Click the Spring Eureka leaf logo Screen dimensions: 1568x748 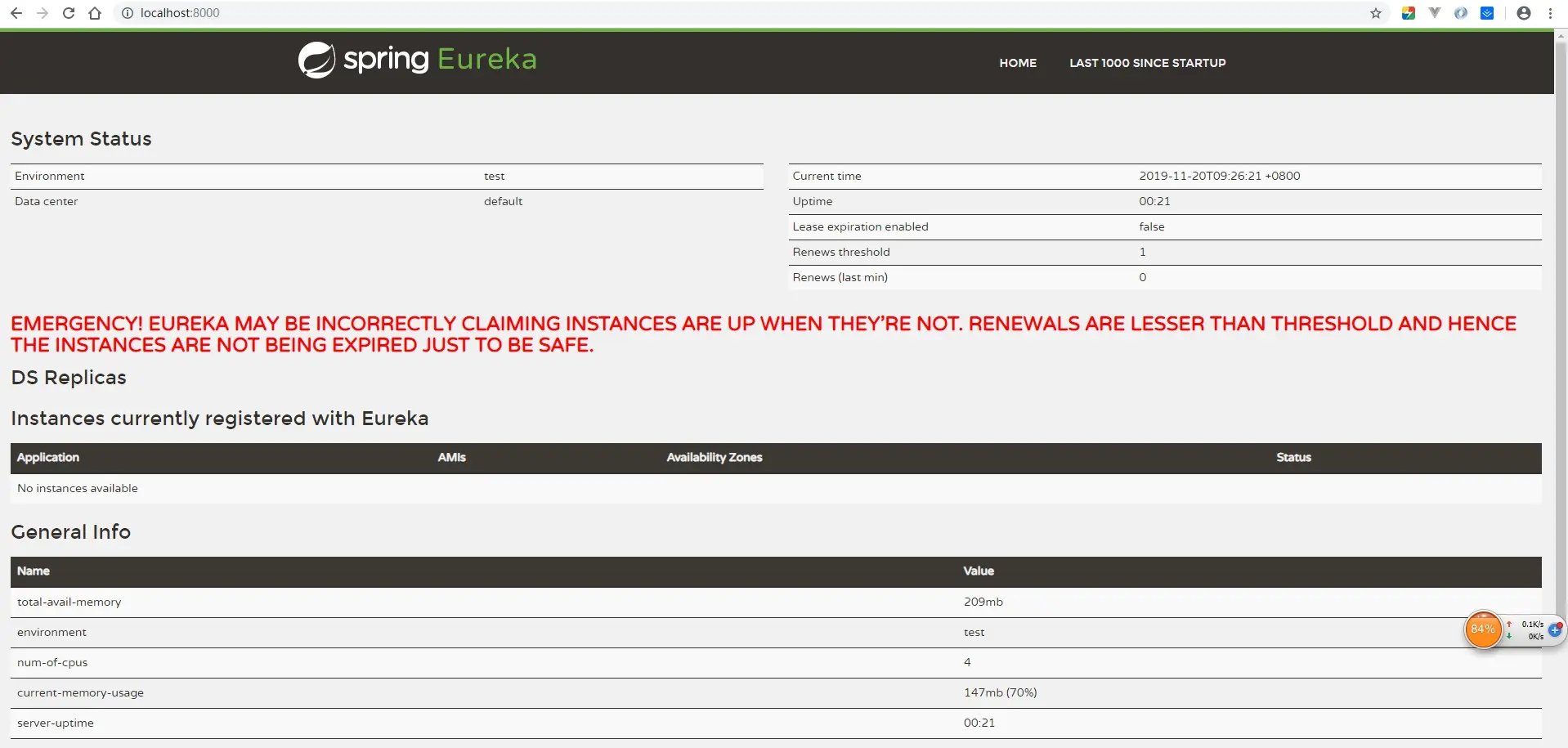coord(316,60)
